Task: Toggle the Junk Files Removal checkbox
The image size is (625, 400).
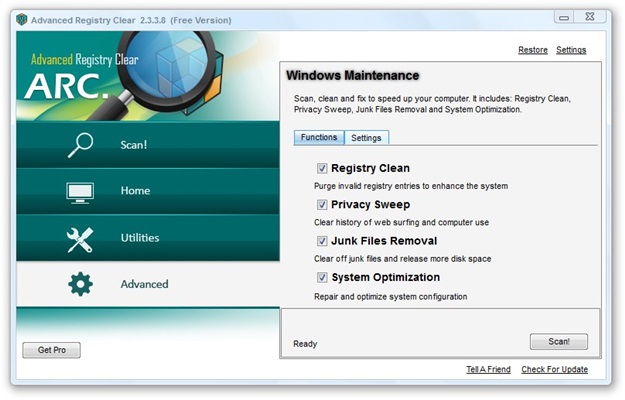Action: pyautogui.click(x=322, y=241)
